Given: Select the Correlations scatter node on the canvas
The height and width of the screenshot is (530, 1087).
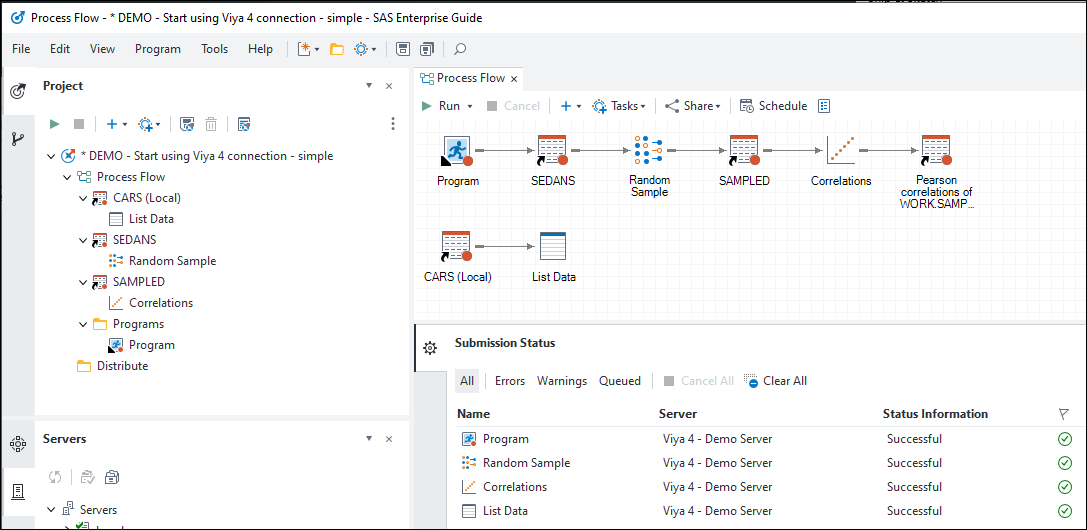Looking at the screenshot, I should (x=841, y=151).
